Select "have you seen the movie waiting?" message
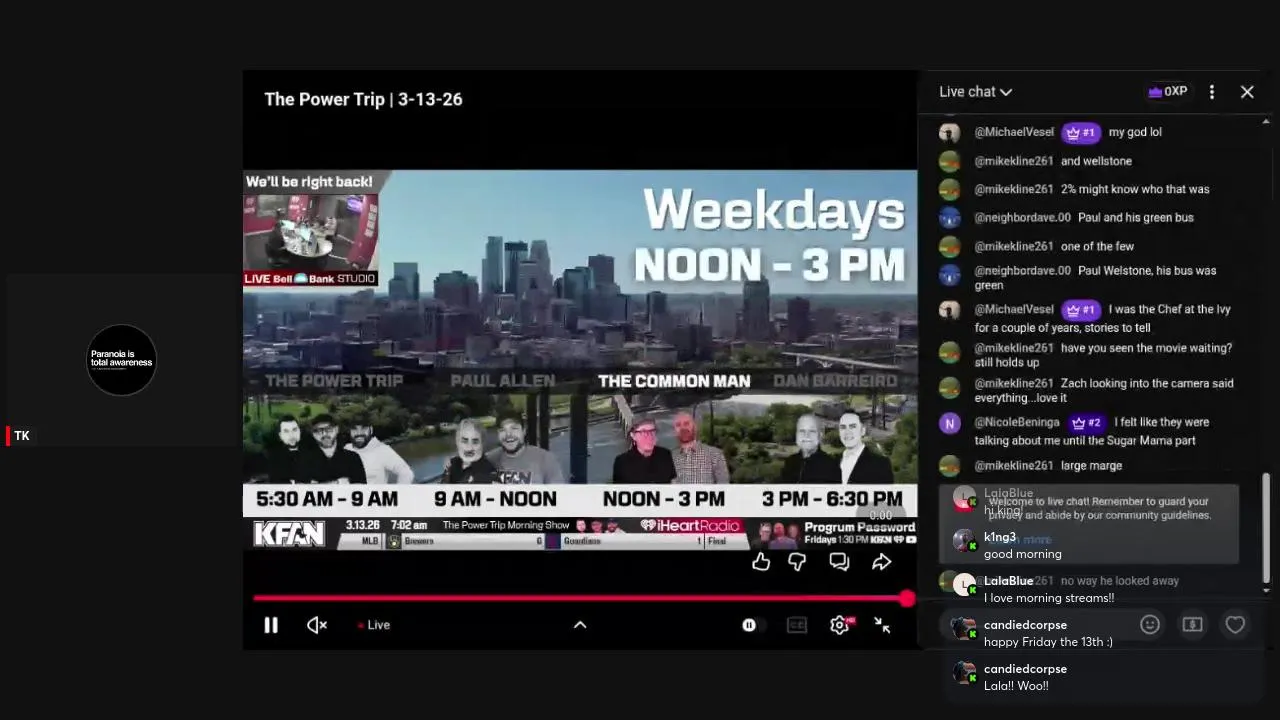This screenshot has height=720, width=1280. (x=1103, y=355)
